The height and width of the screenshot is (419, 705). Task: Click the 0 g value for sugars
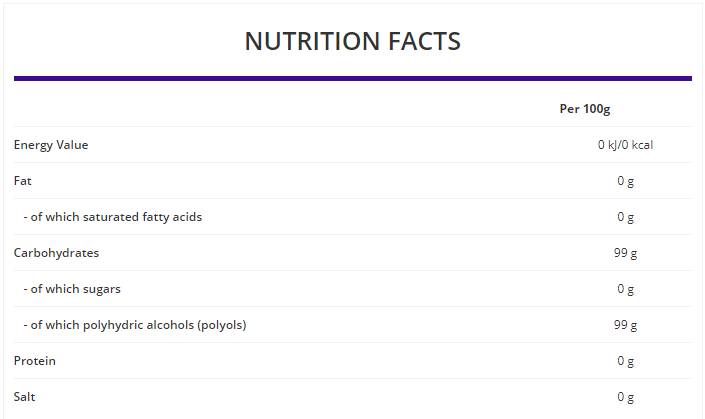click(626, 289)
